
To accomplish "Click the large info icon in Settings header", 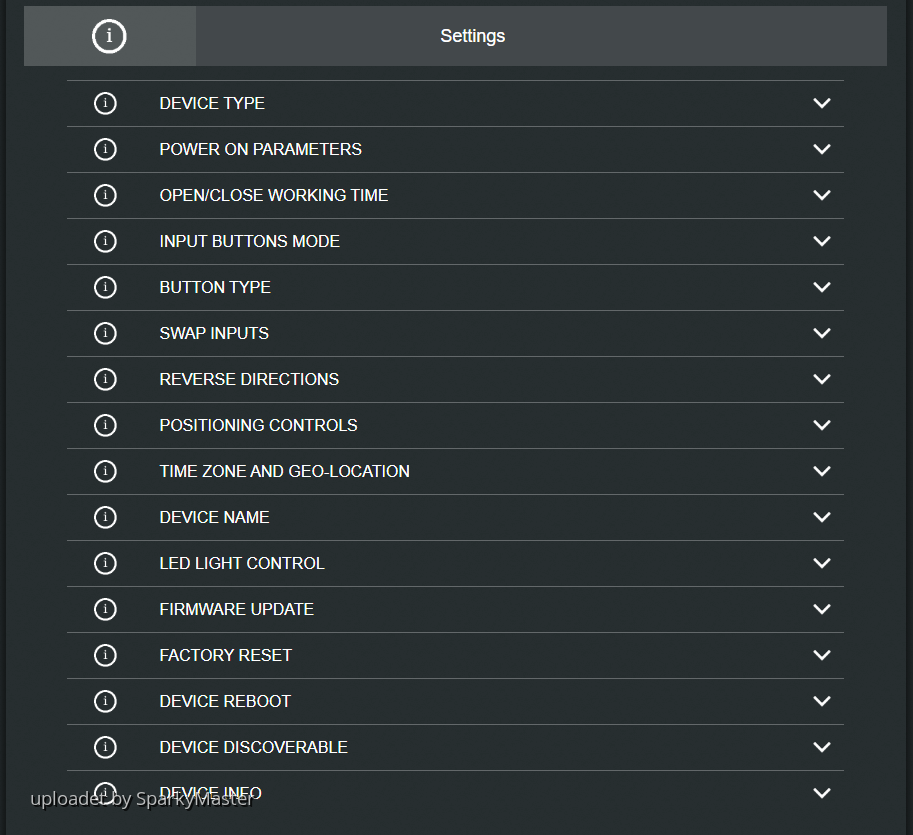I will tap(109, 36).
